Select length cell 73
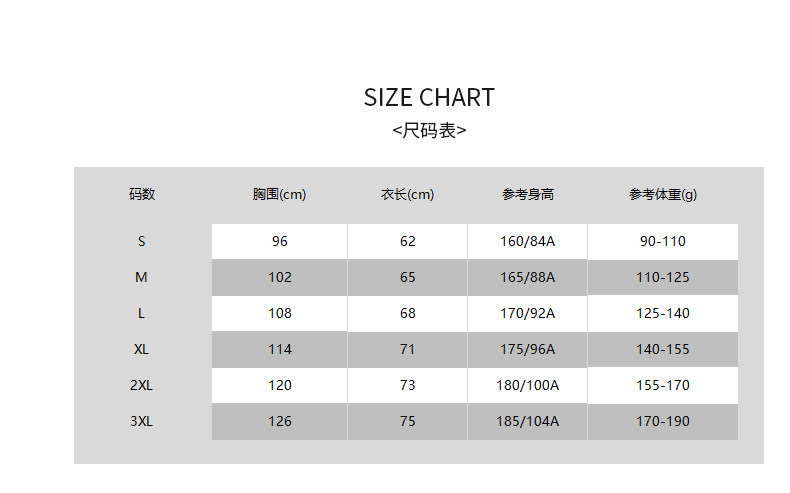The width and height of the screenshot is (790, 493). pyautogui.click(x=407, y=385)
